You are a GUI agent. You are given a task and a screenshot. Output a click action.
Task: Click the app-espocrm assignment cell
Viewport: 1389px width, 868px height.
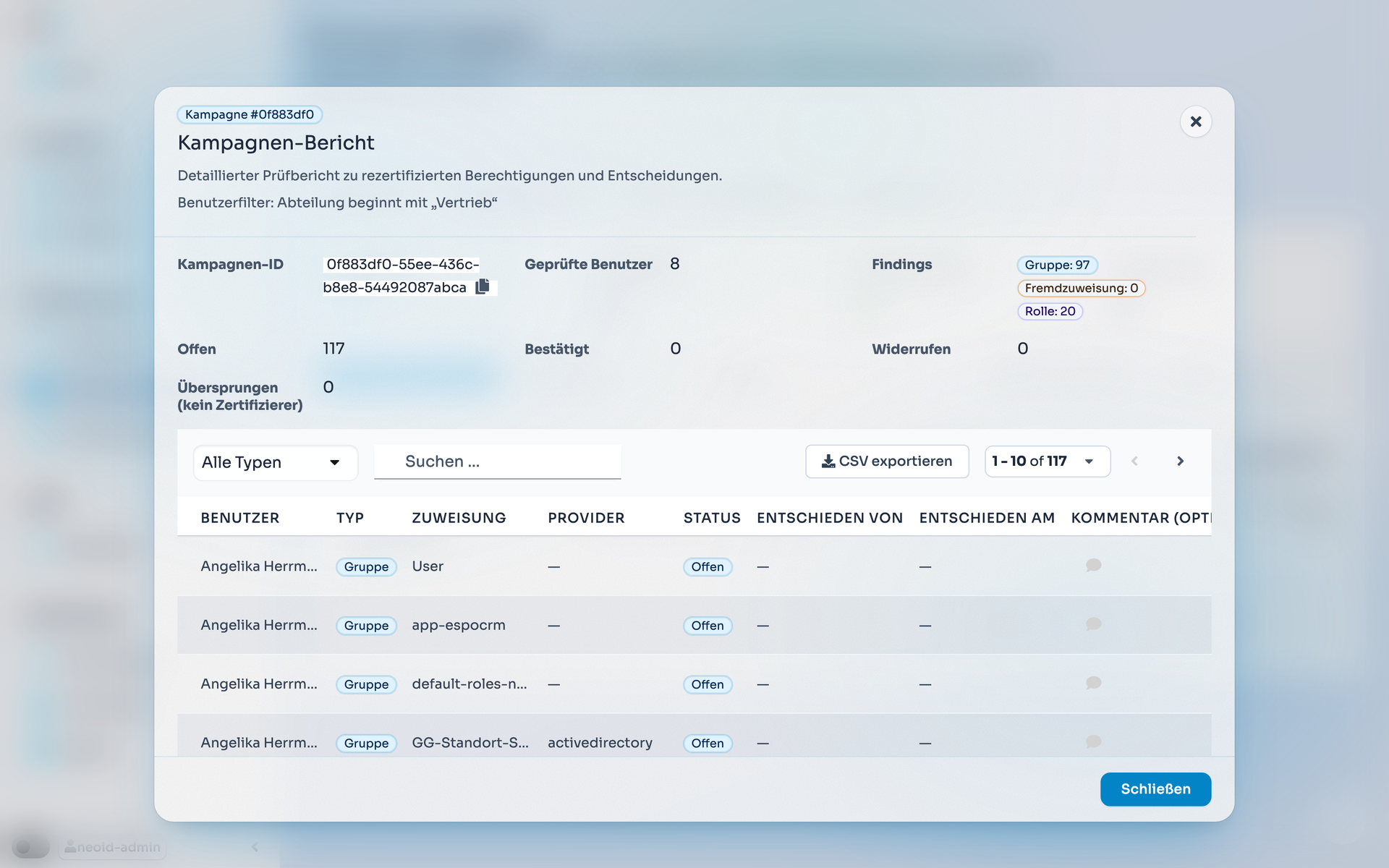[x=459, y=625]
